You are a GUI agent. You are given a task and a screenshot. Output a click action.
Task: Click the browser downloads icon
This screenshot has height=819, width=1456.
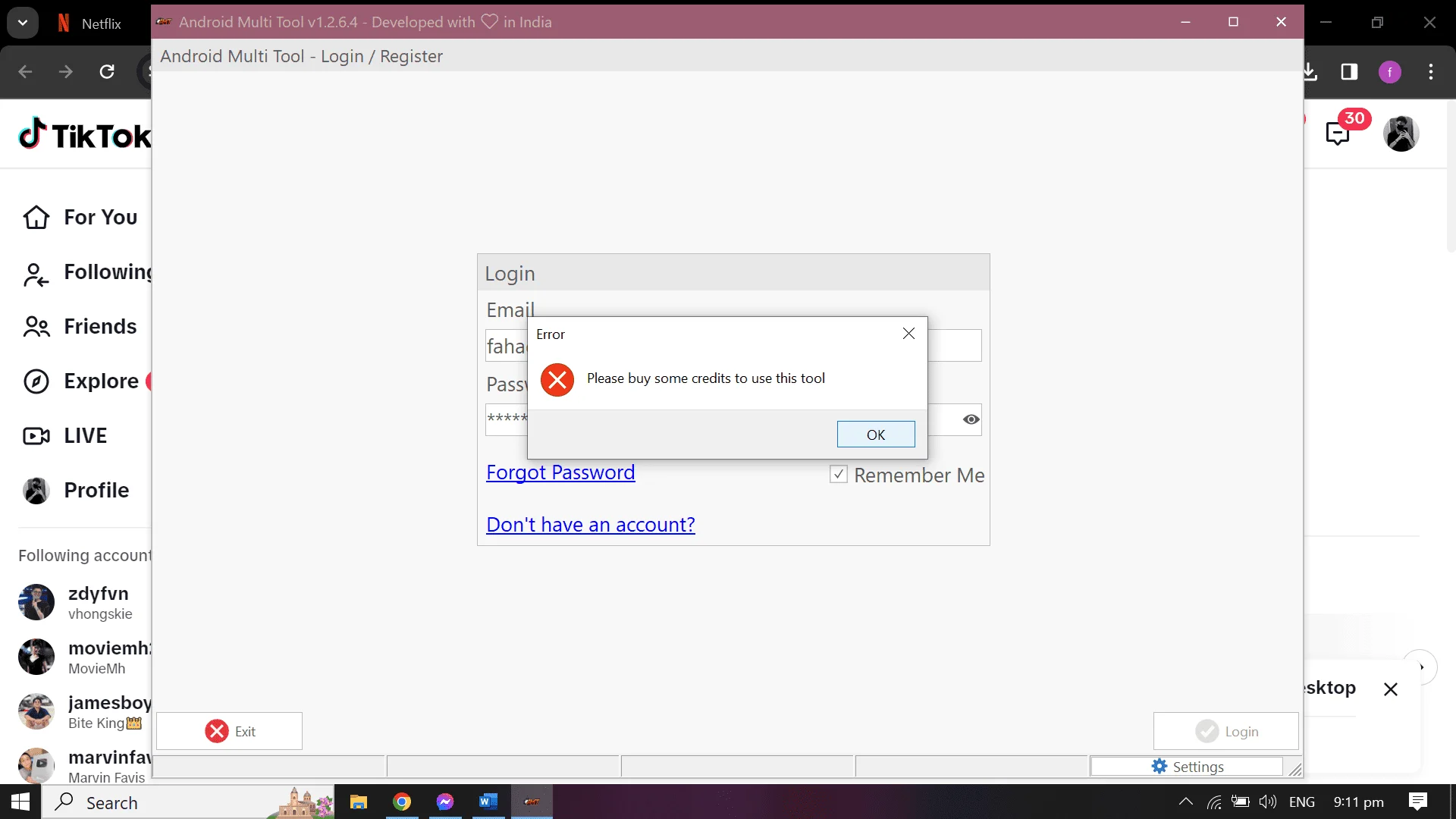click(x=1310, y=72)
